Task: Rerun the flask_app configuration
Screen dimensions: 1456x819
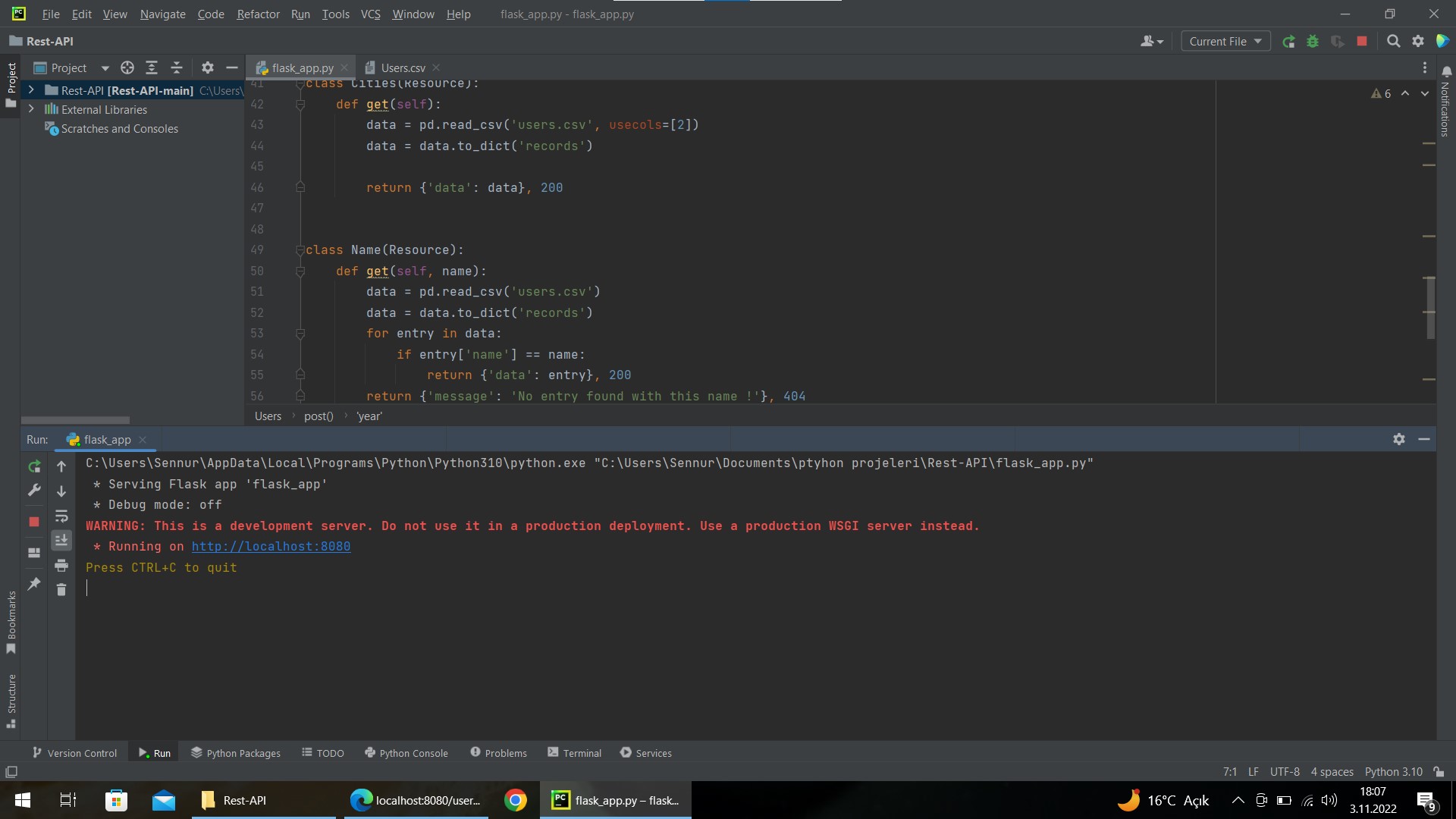Action: [34, 466]
